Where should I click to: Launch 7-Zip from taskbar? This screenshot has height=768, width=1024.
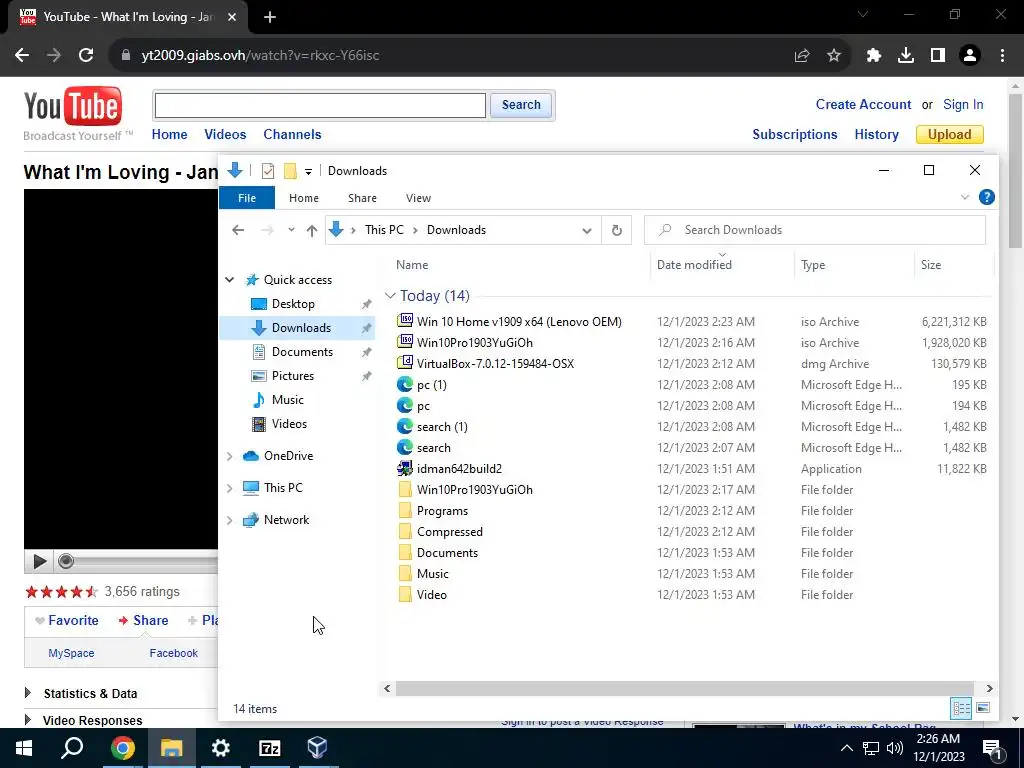(x=270, y=748)
